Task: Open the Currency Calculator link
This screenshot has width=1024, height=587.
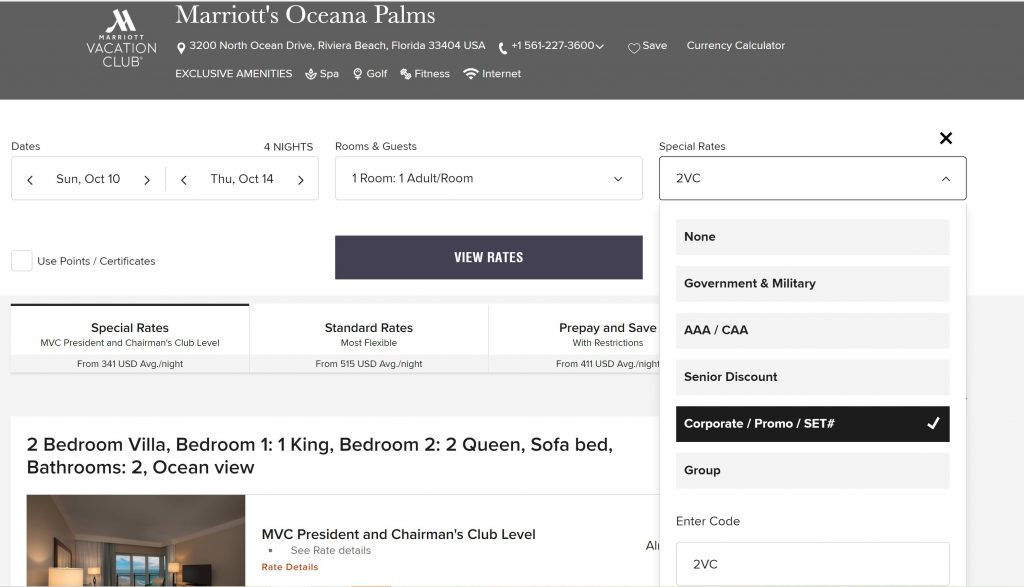Action: (x=735, y=46)
